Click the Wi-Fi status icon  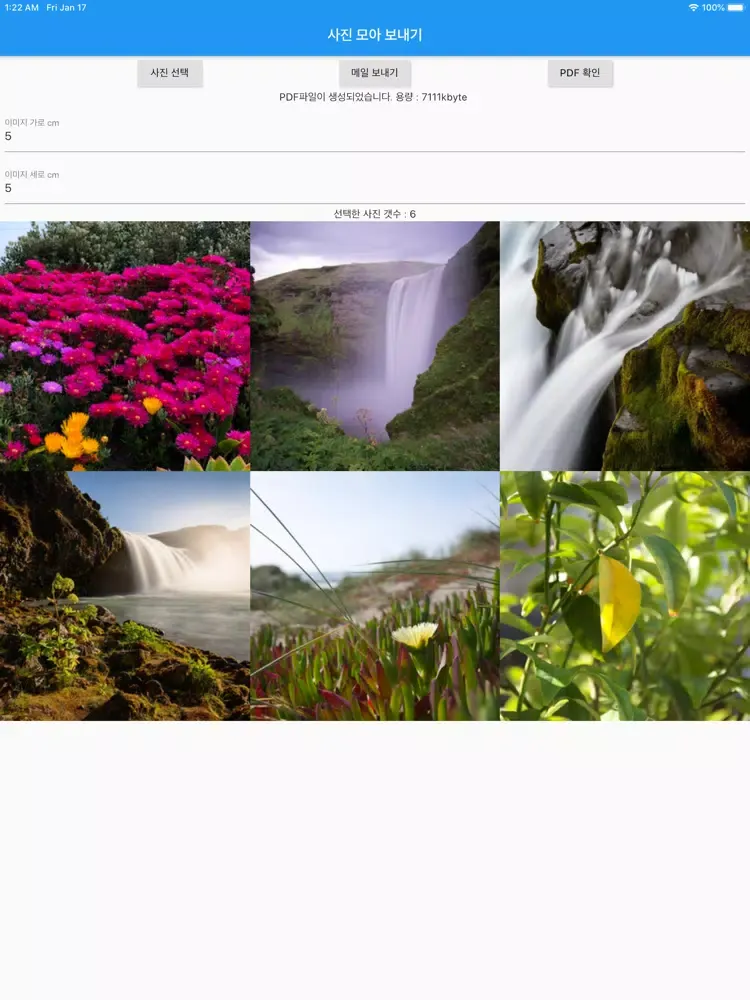point(693,7)
